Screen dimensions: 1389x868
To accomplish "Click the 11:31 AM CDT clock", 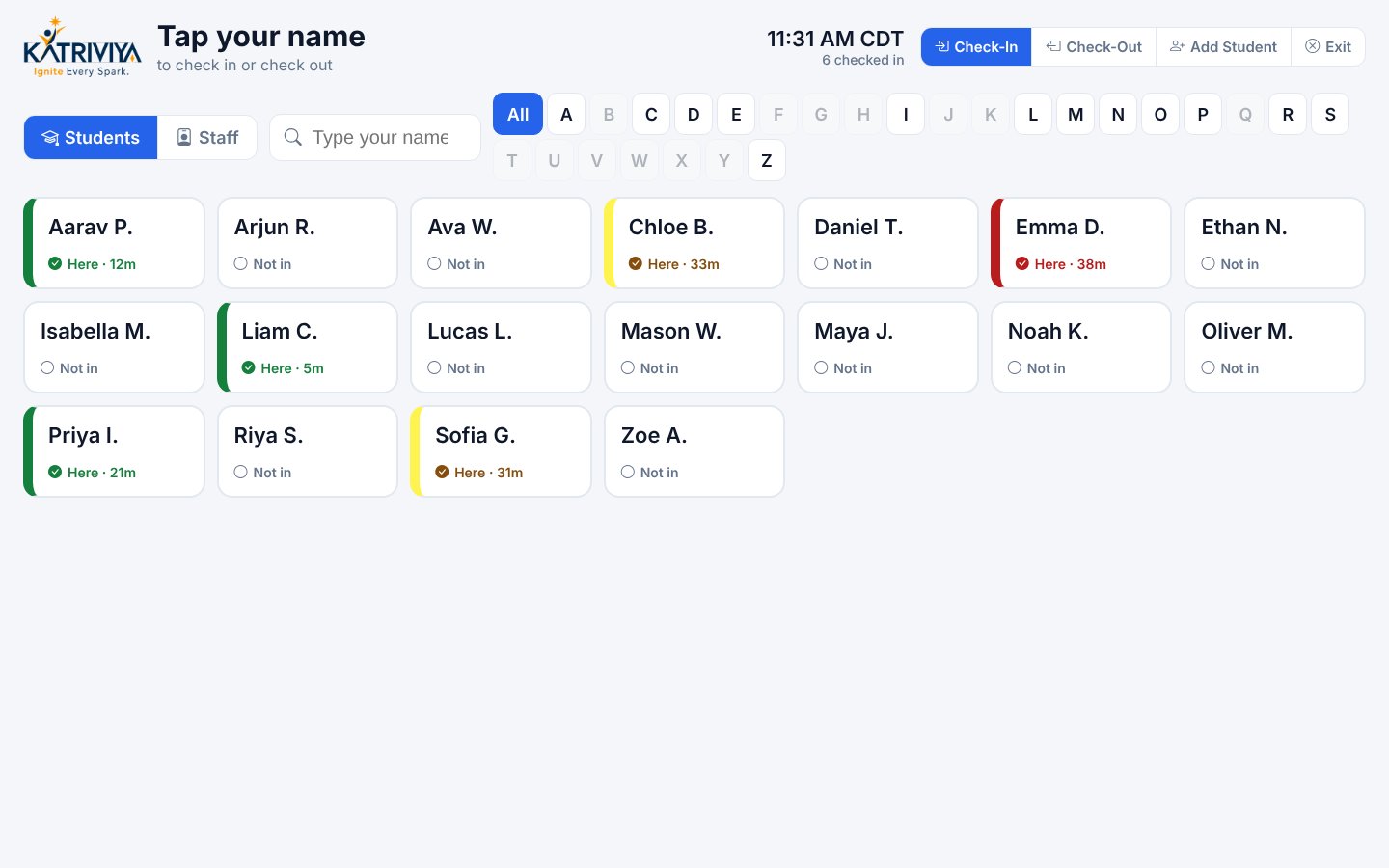I will click(835, 39).
